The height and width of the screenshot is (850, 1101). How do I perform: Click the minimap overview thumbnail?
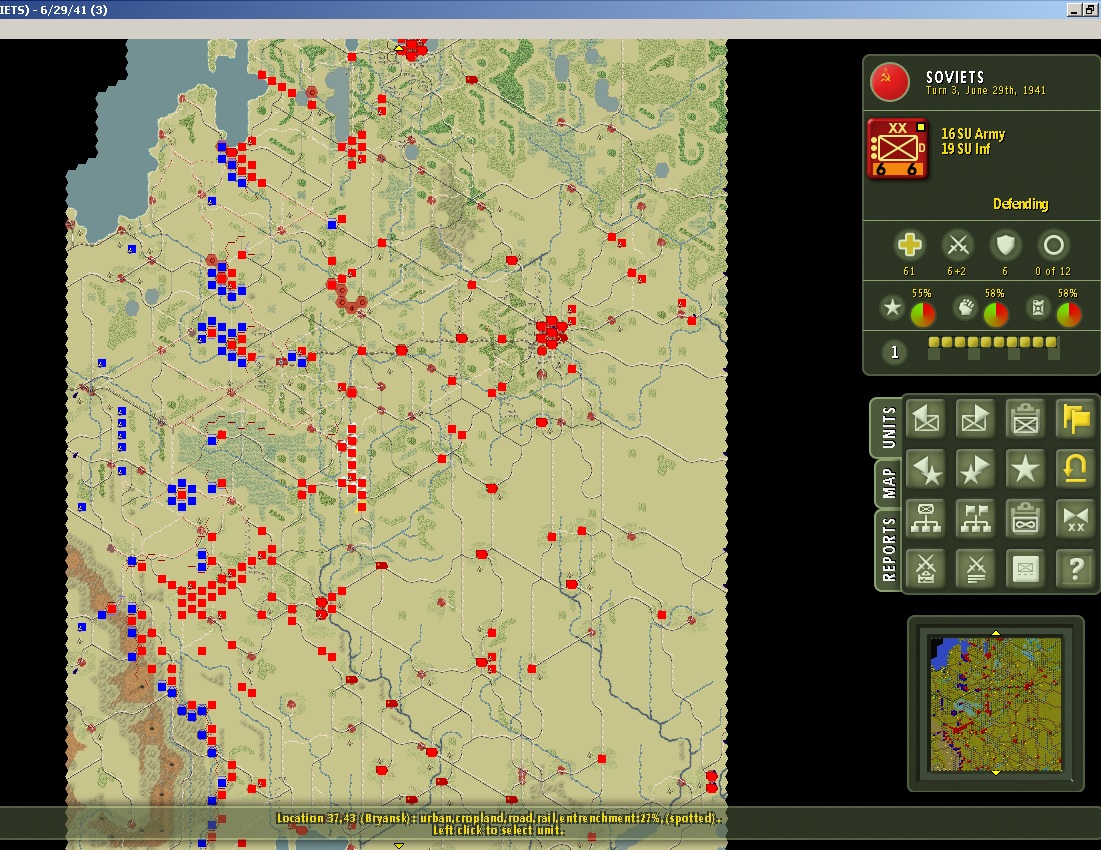tap(996, 704)
